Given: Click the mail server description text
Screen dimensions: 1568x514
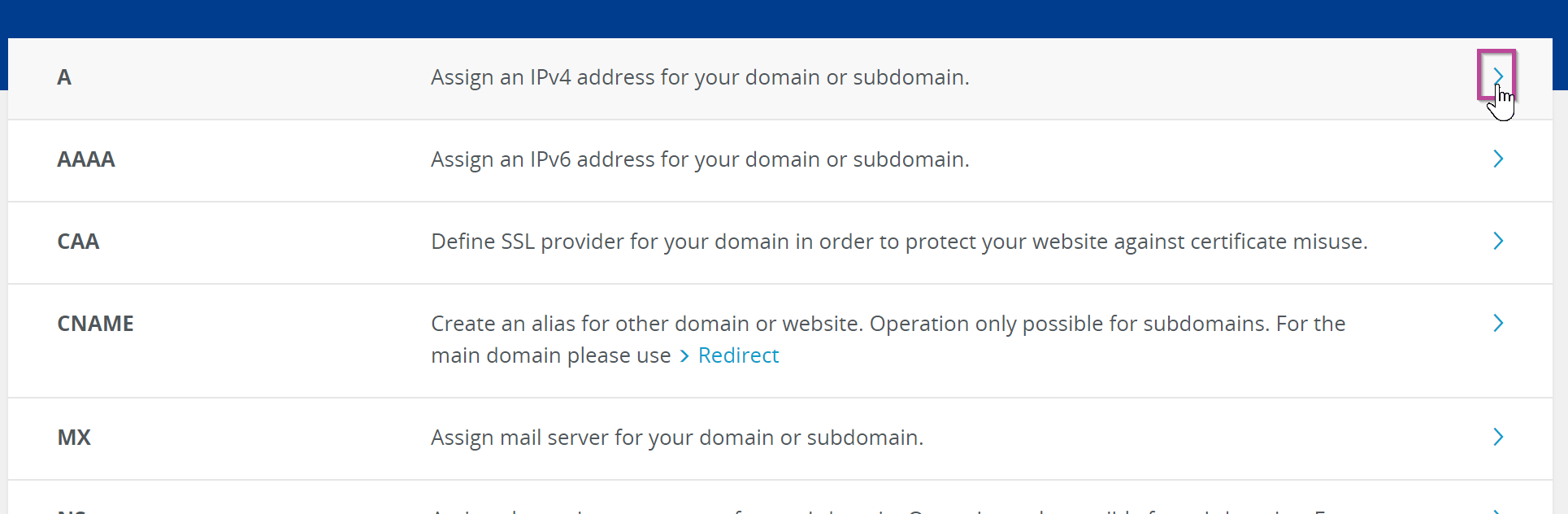Looking at the screenshot, I should tap(676, 438).
